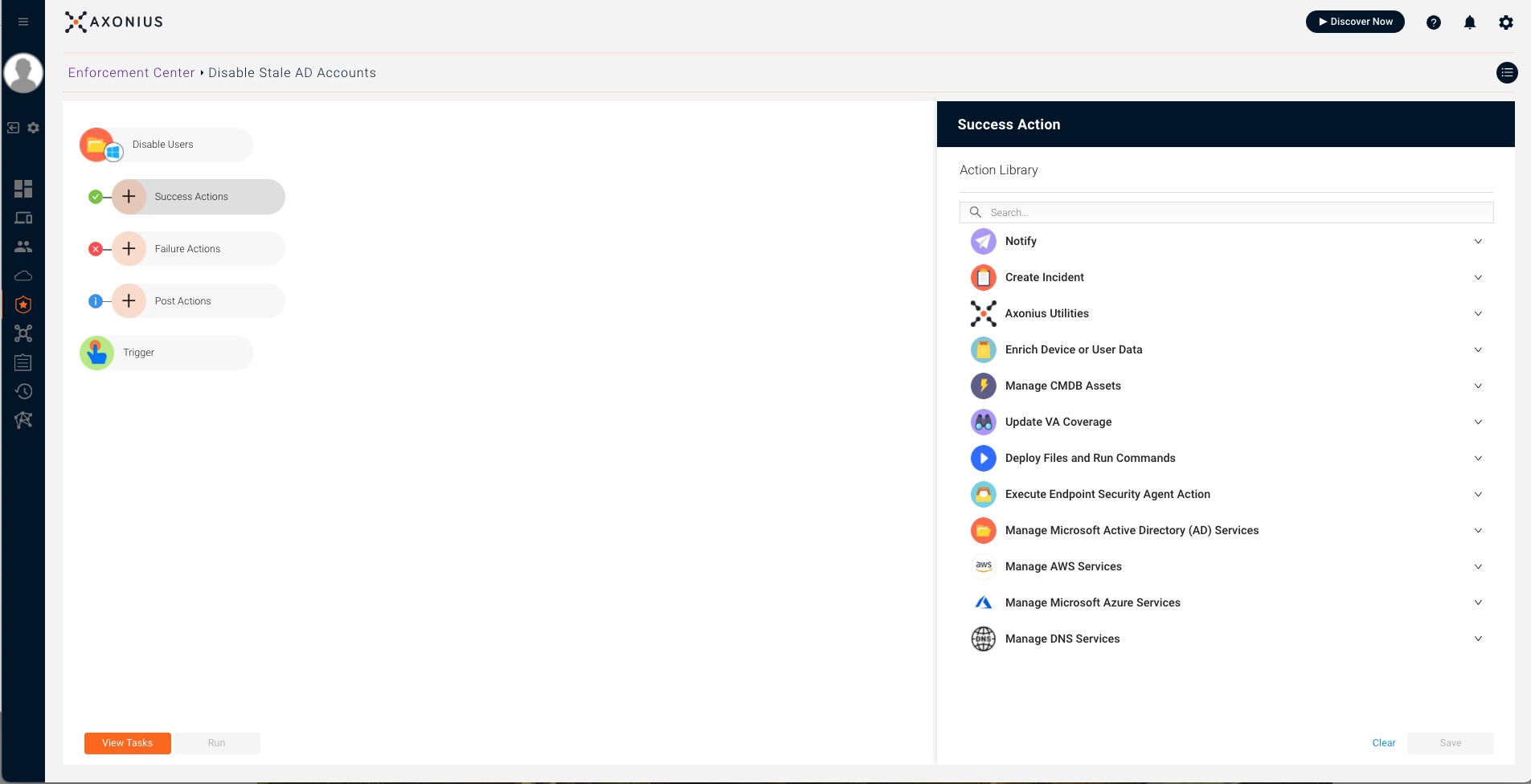
Task: Open the help question mark icon
Action: click(1433, 22)
